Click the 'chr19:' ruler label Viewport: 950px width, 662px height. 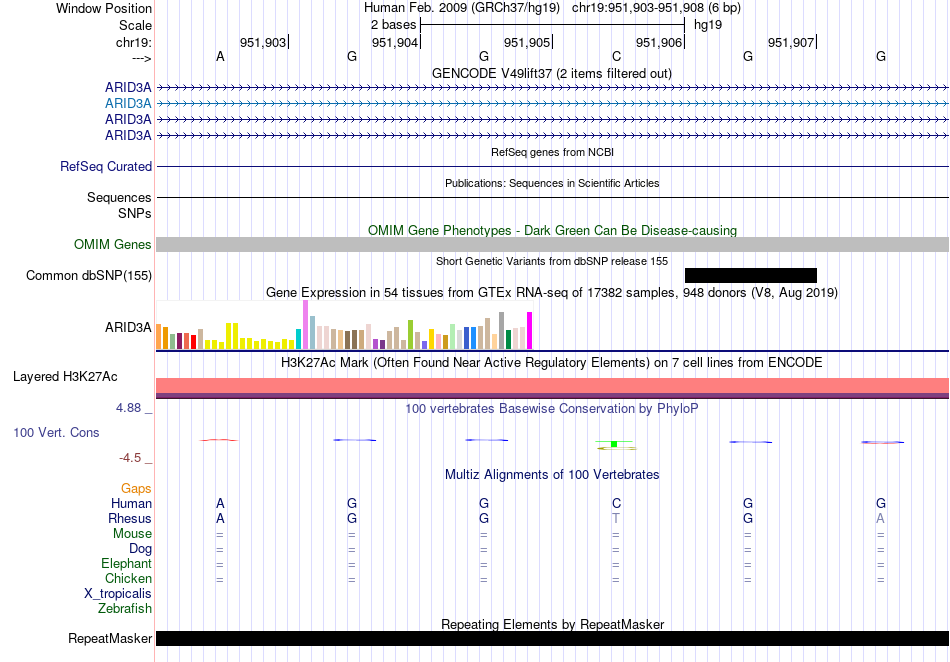(133, 42)
